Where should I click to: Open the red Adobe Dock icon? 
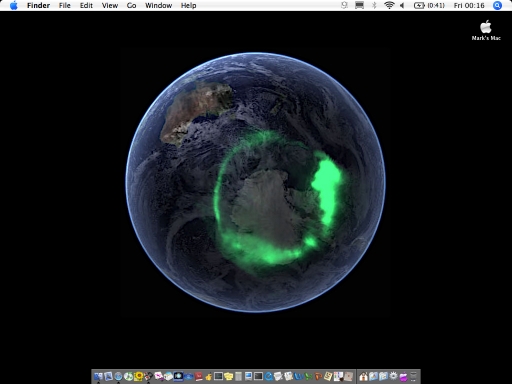click(198, 376)
